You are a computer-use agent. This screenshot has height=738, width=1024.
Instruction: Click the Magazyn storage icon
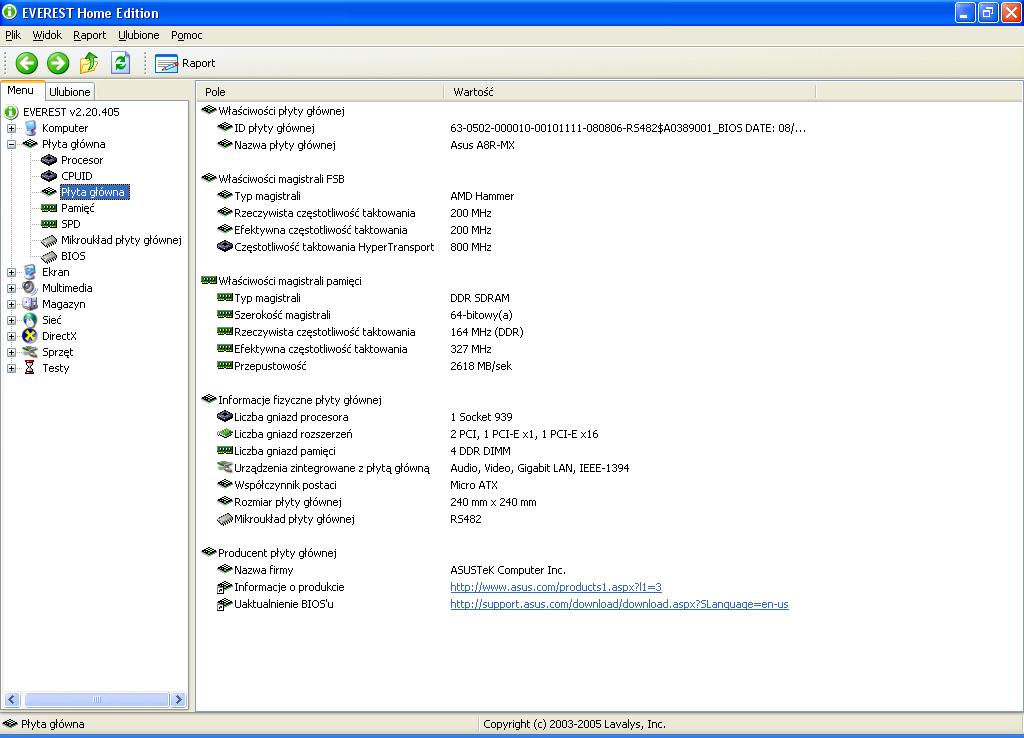(x=30, y=304)
